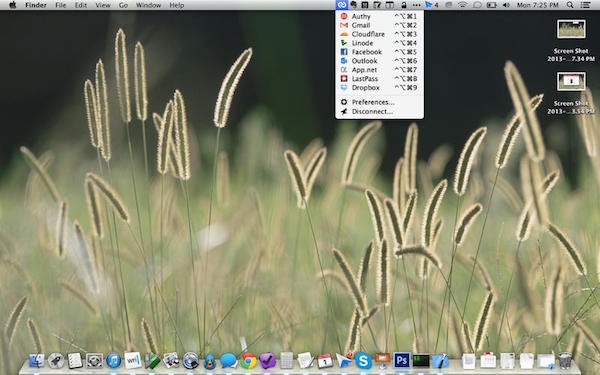
Task: Open the Finder icon in the dock
Action: pyautogui.click(x=37, y=360)
